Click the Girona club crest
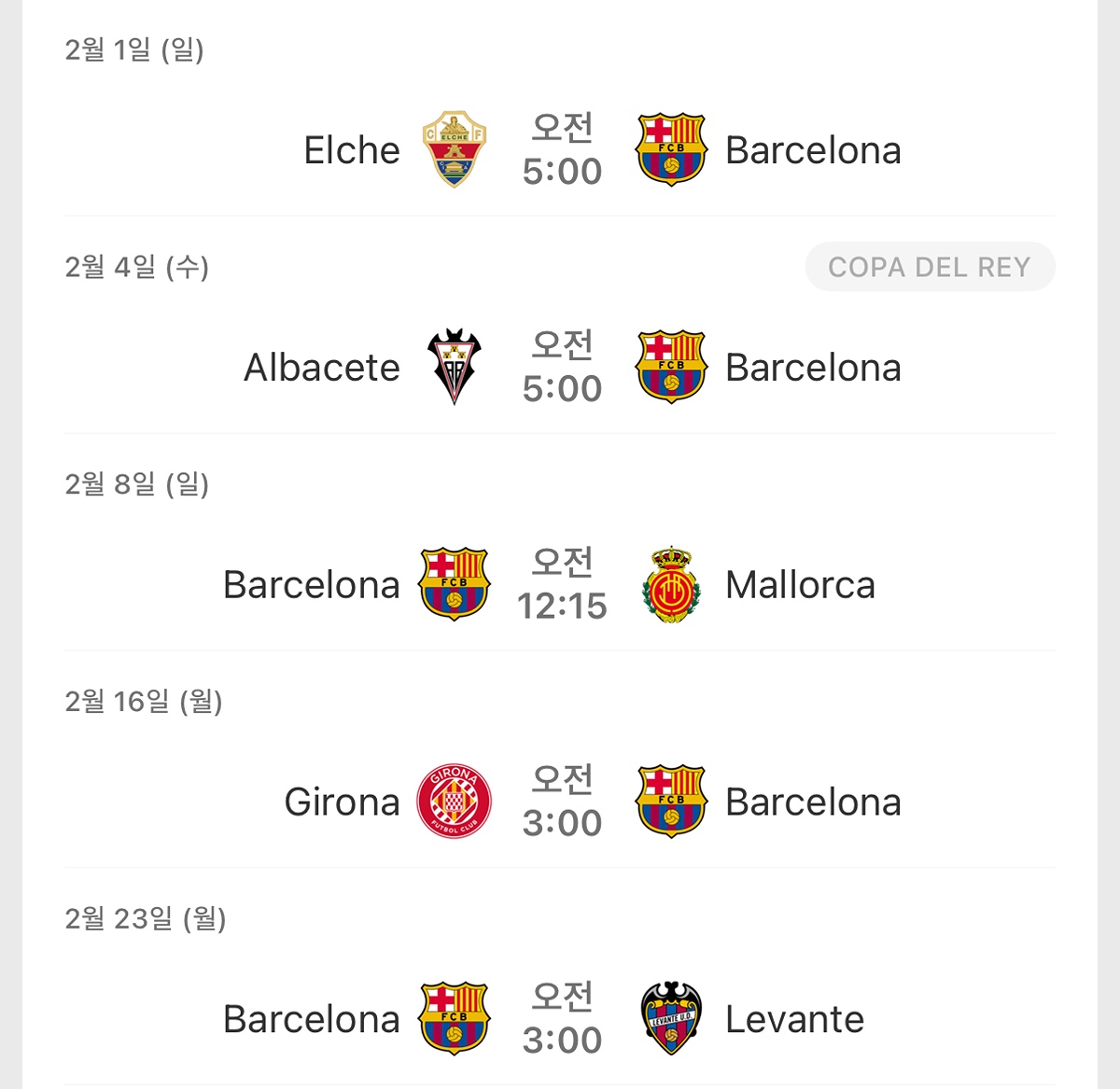1120x1089 pixels. pos(454,802)
